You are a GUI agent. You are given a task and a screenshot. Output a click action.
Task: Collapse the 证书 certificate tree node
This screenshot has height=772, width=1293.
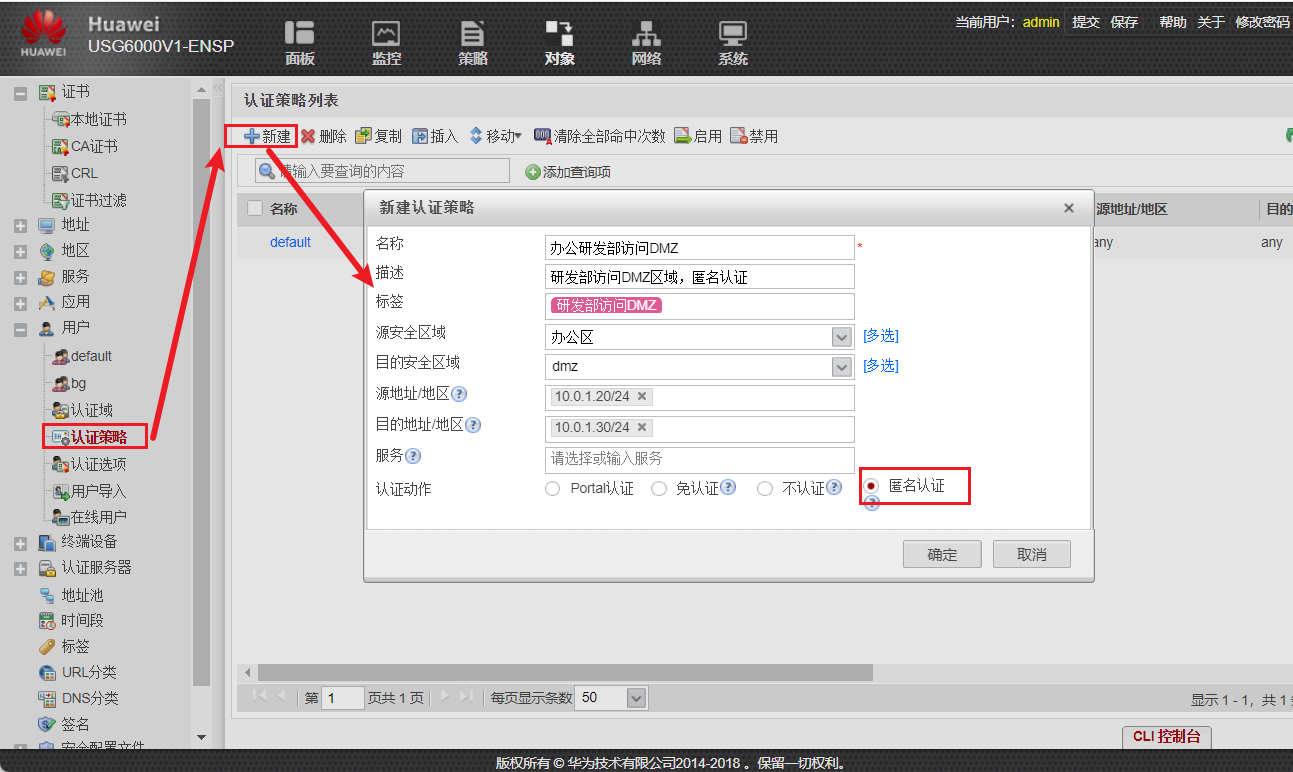pyautogui.click(x=20, y=93)
